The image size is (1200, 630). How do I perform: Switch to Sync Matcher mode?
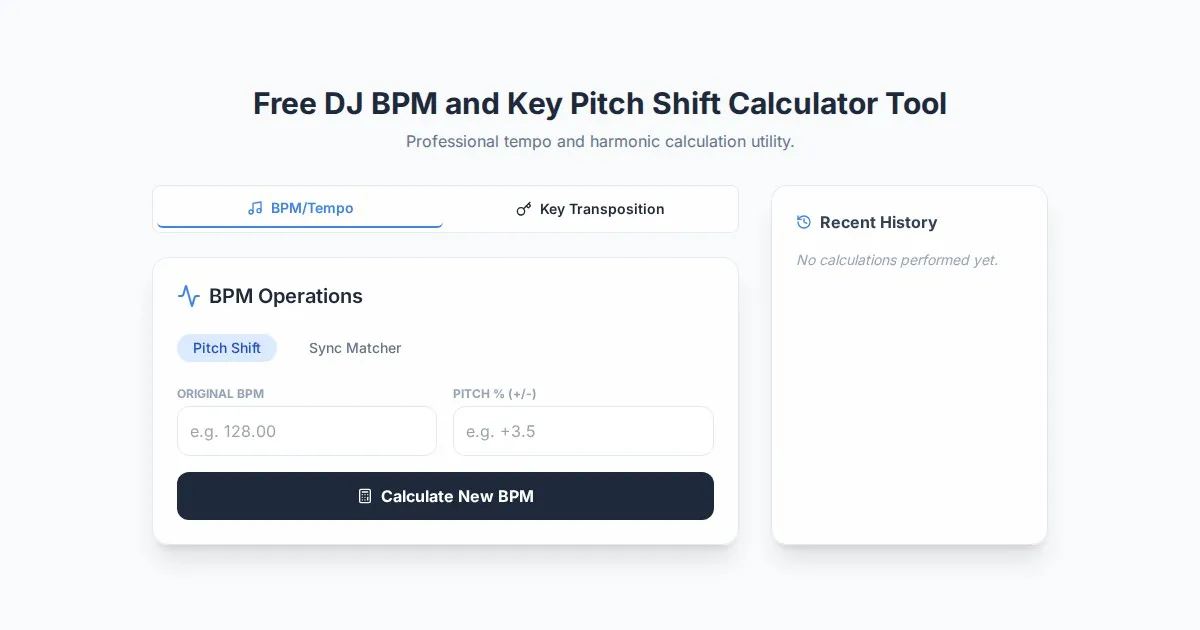(x=355, y=348)
